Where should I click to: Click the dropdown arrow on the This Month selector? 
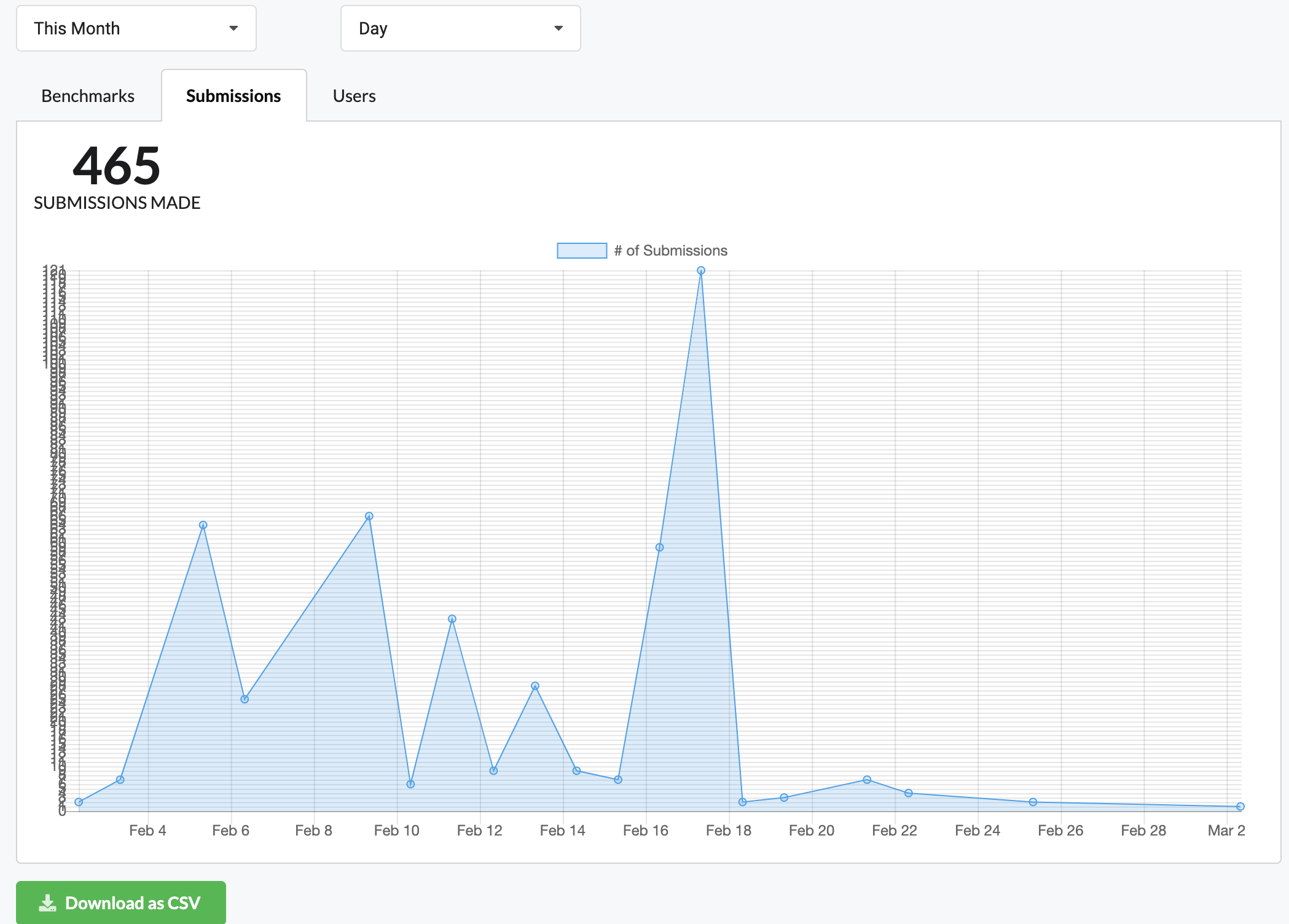pos(235,28)
